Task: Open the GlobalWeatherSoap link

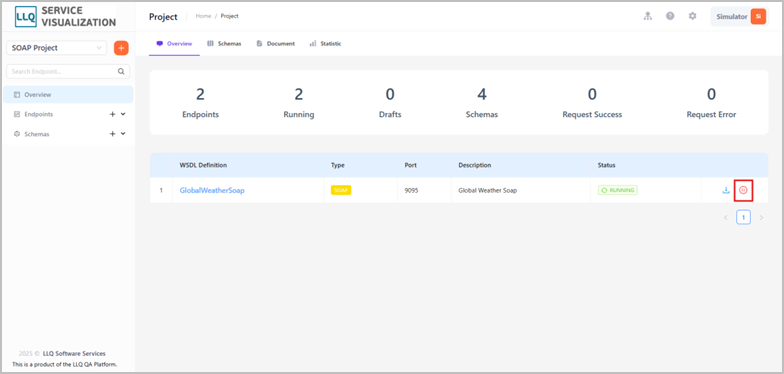Action: 212,190
